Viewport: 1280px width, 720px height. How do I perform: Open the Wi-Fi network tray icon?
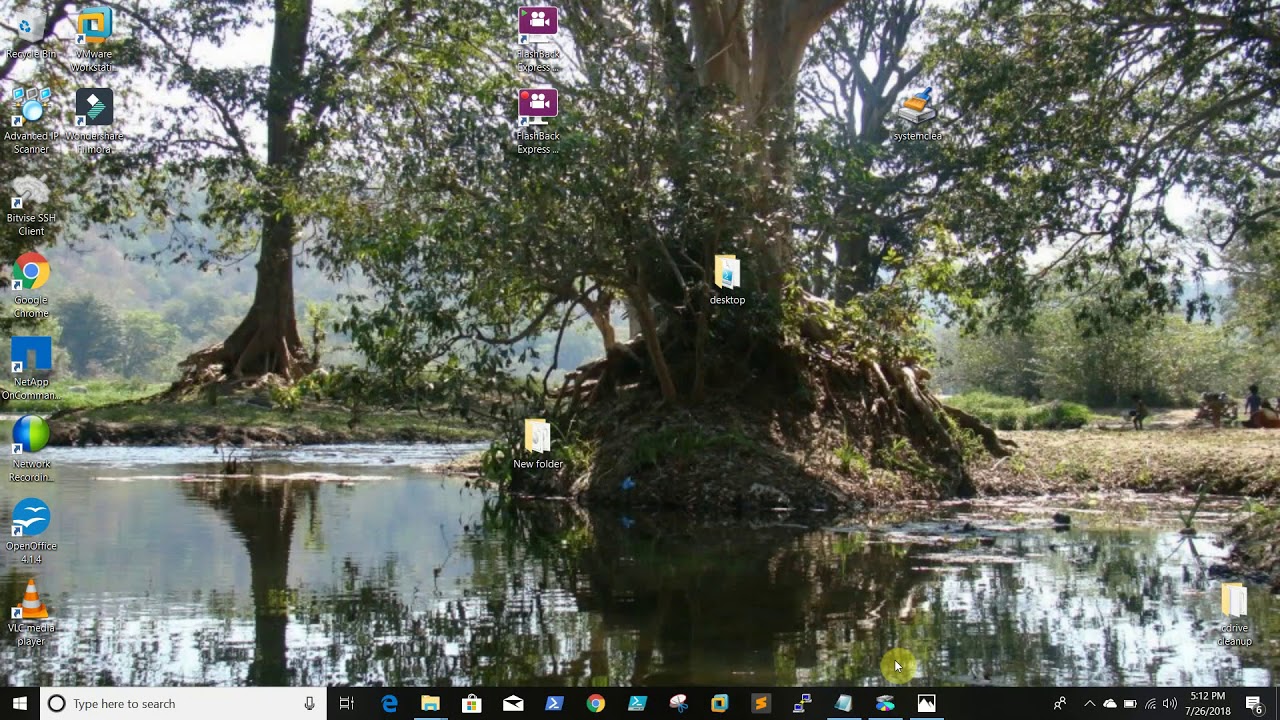click(1150, 704)
